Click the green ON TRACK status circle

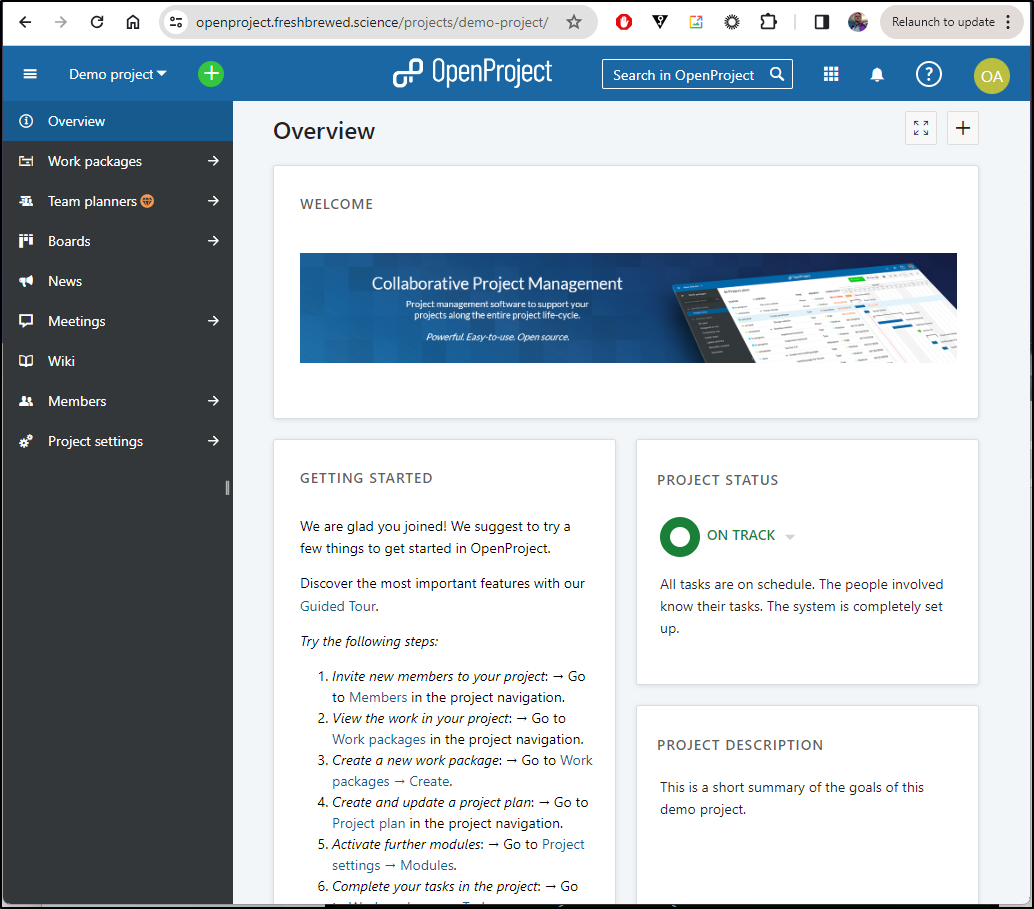click(x=679, y=536)
